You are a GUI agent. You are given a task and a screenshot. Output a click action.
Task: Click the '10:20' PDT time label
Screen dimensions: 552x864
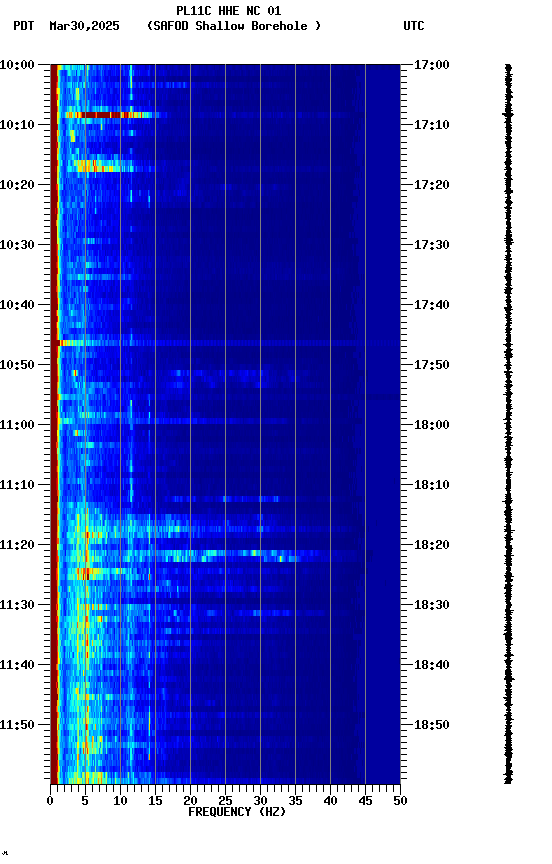tap(17, 185)
